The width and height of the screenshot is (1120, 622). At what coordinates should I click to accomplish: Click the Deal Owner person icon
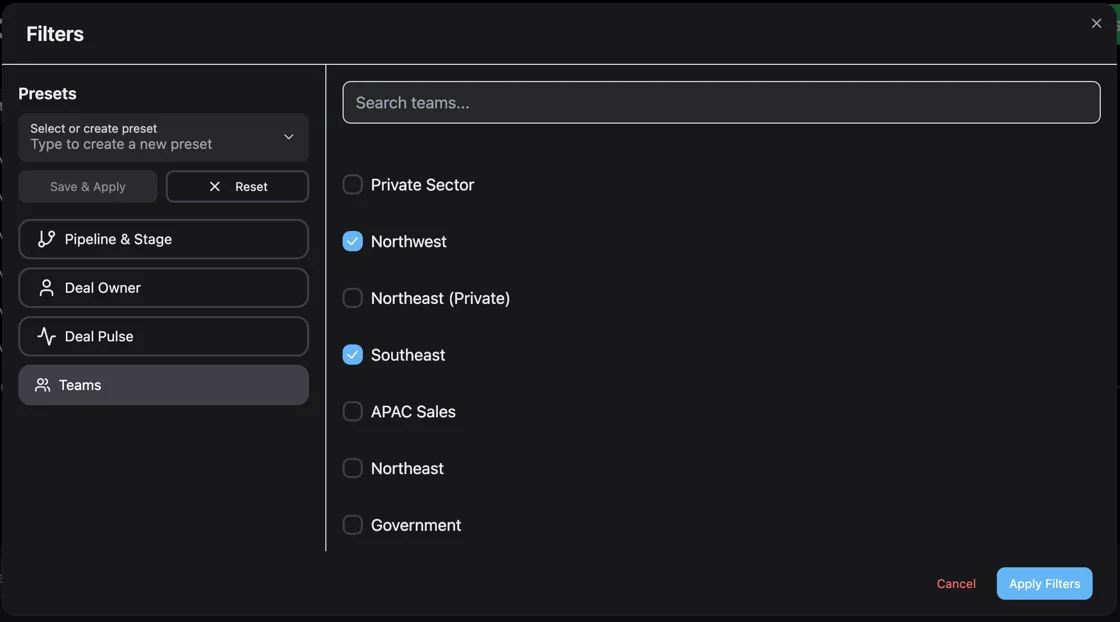click(x=45, y=287)
